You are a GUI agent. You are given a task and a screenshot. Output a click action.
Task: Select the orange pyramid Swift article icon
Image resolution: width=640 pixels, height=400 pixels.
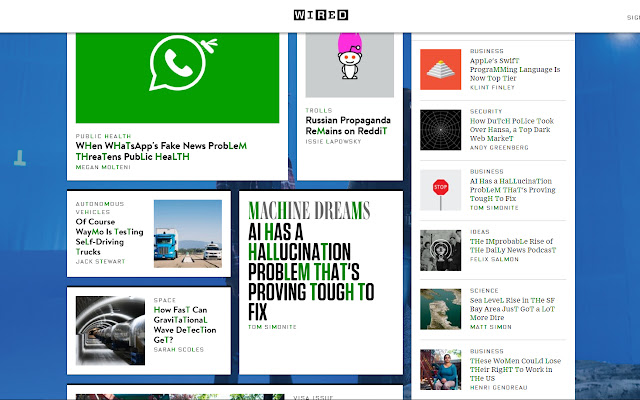(440, 69)
